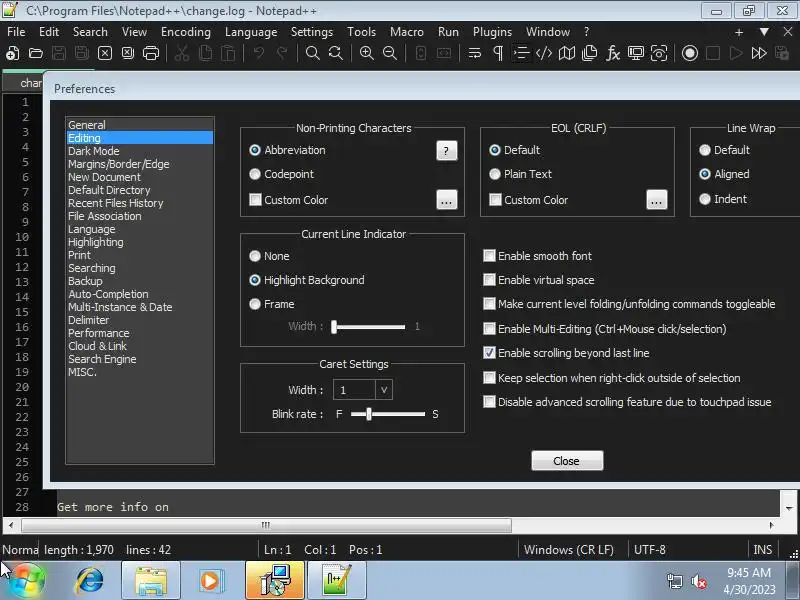
Task: Open the Encoding menu
Action: click(186, 32)
